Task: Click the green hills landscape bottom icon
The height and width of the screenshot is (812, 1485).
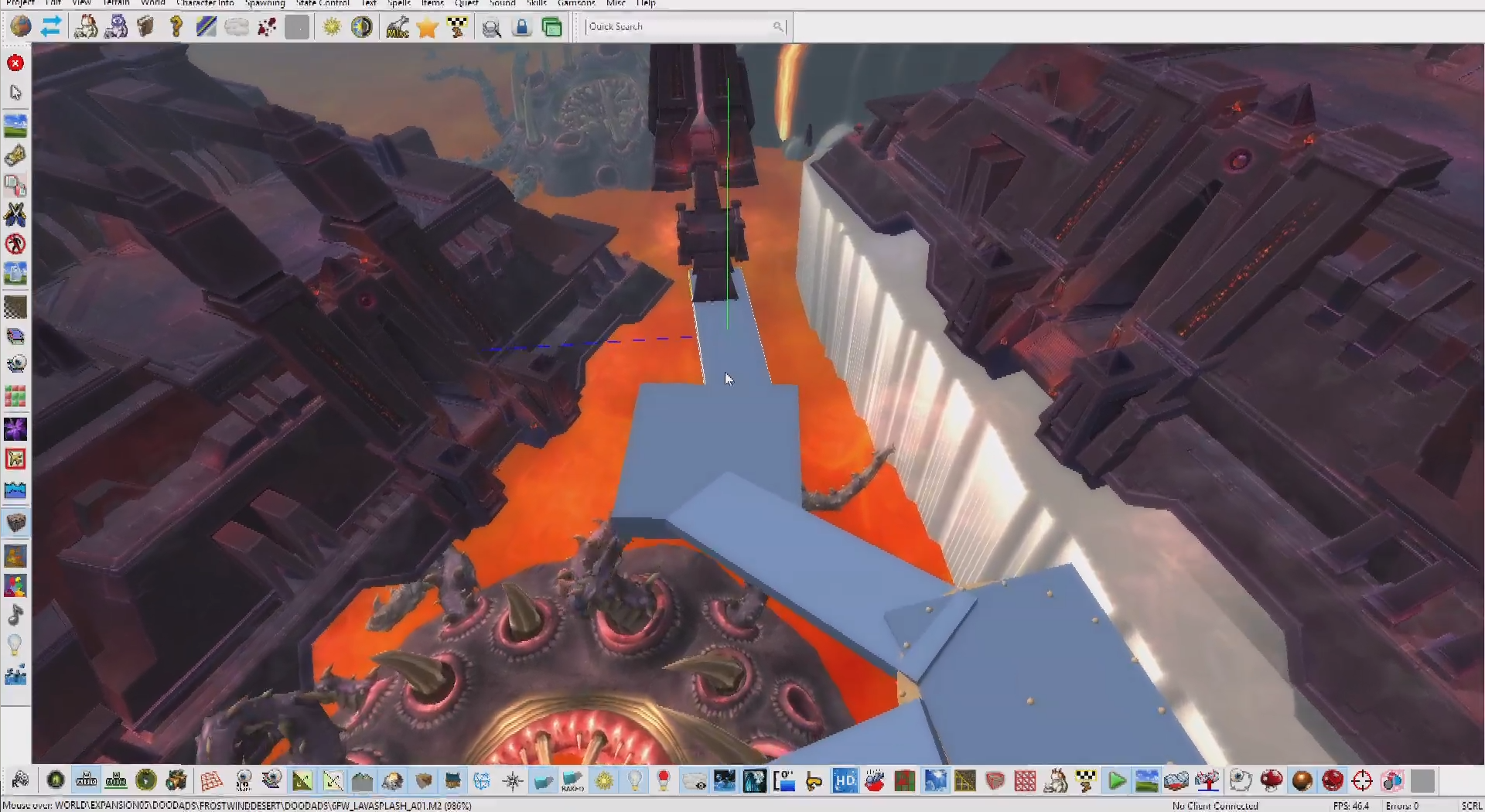Action: point(1146,781)
